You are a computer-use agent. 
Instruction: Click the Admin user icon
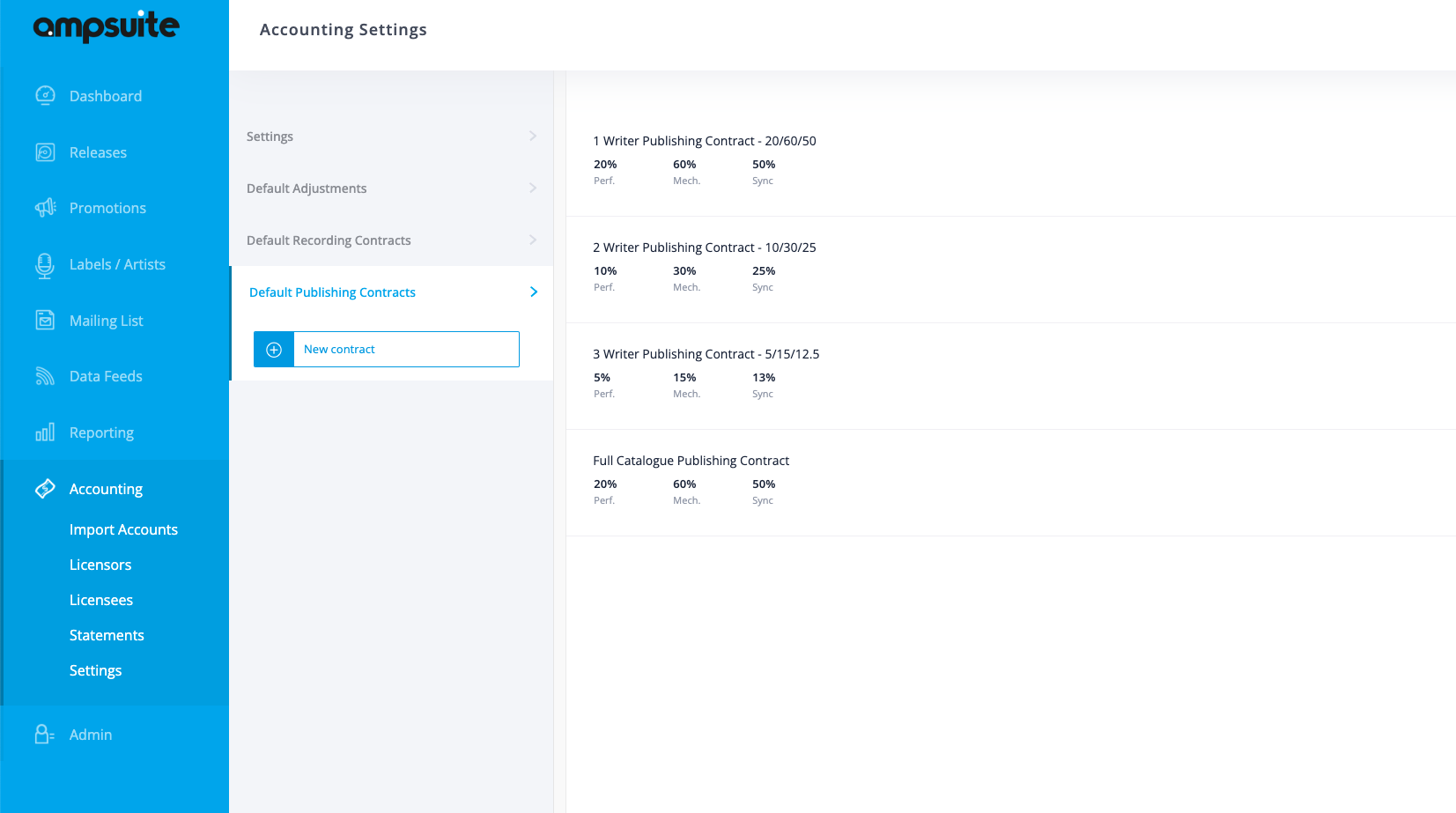[45, 734]
